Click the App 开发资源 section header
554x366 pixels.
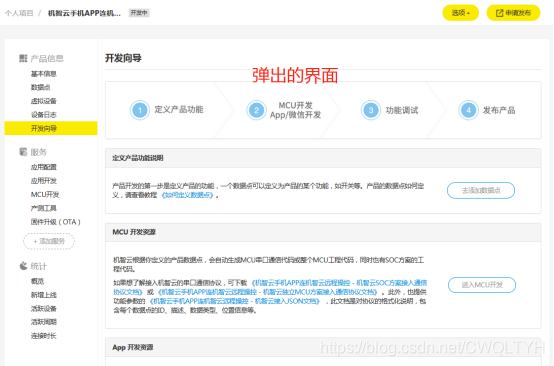click(x=323, y=347)
